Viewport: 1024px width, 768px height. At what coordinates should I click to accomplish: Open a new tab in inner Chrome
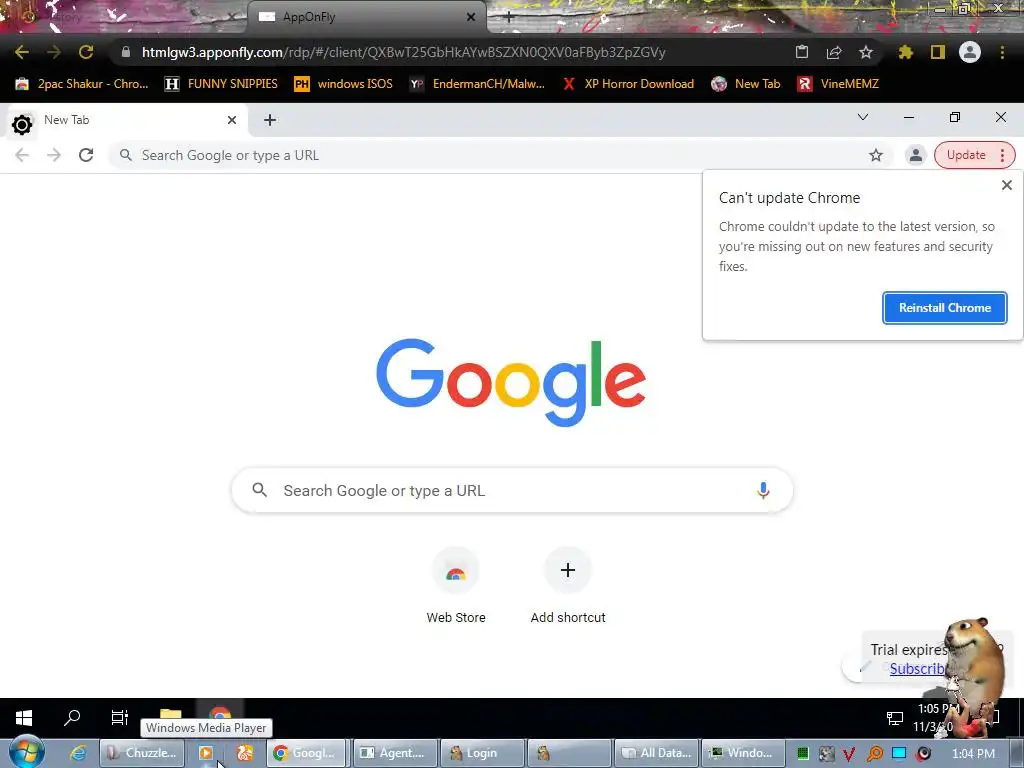[270, 120]
